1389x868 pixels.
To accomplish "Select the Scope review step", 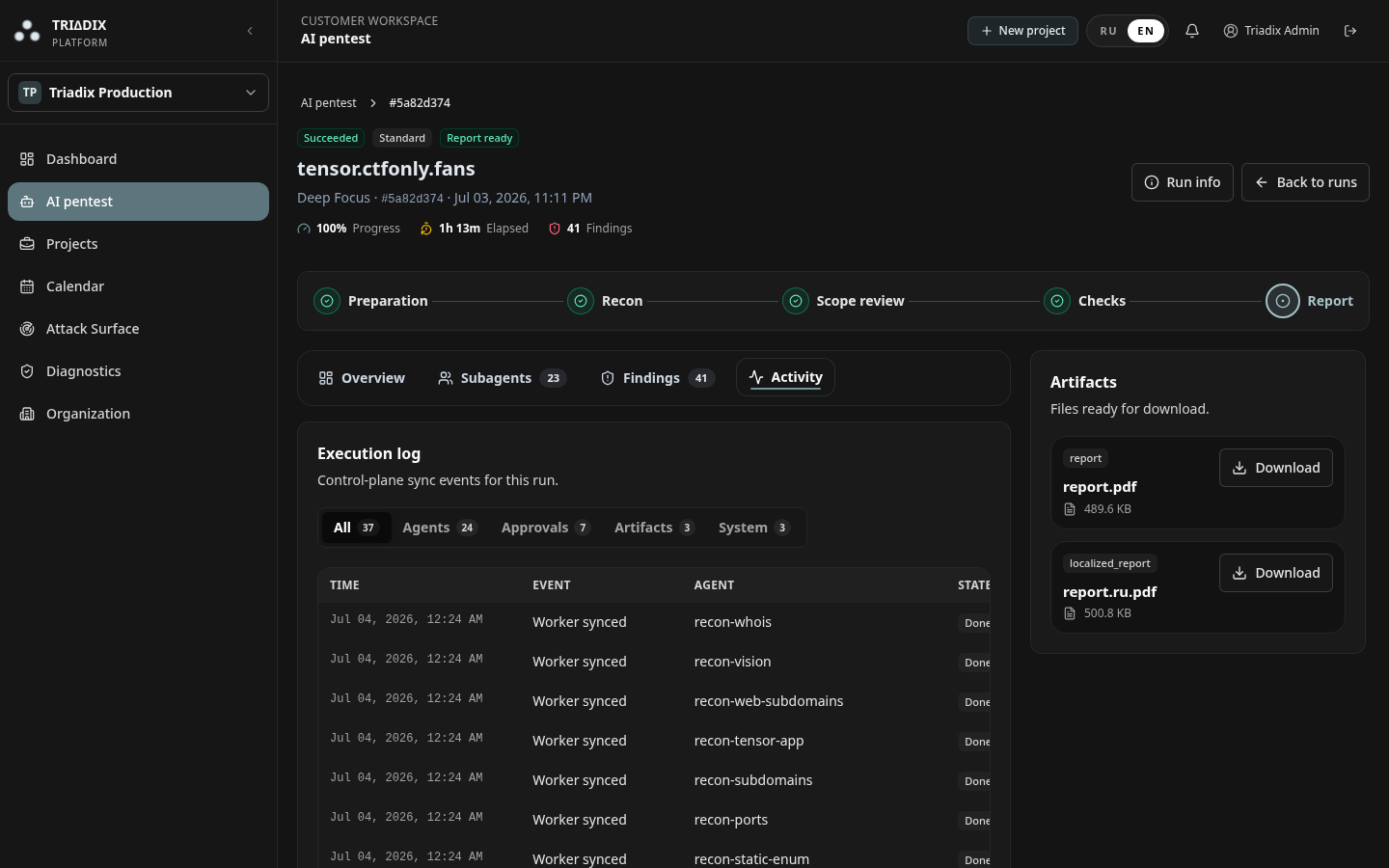I will [x=844, y=301].
